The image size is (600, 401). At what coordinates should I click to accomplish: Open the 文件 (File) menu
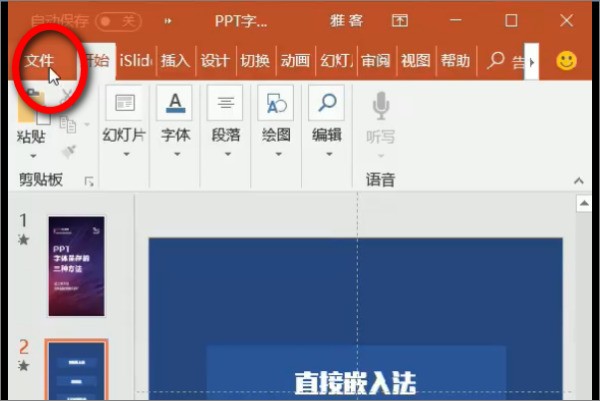point(40,61)
